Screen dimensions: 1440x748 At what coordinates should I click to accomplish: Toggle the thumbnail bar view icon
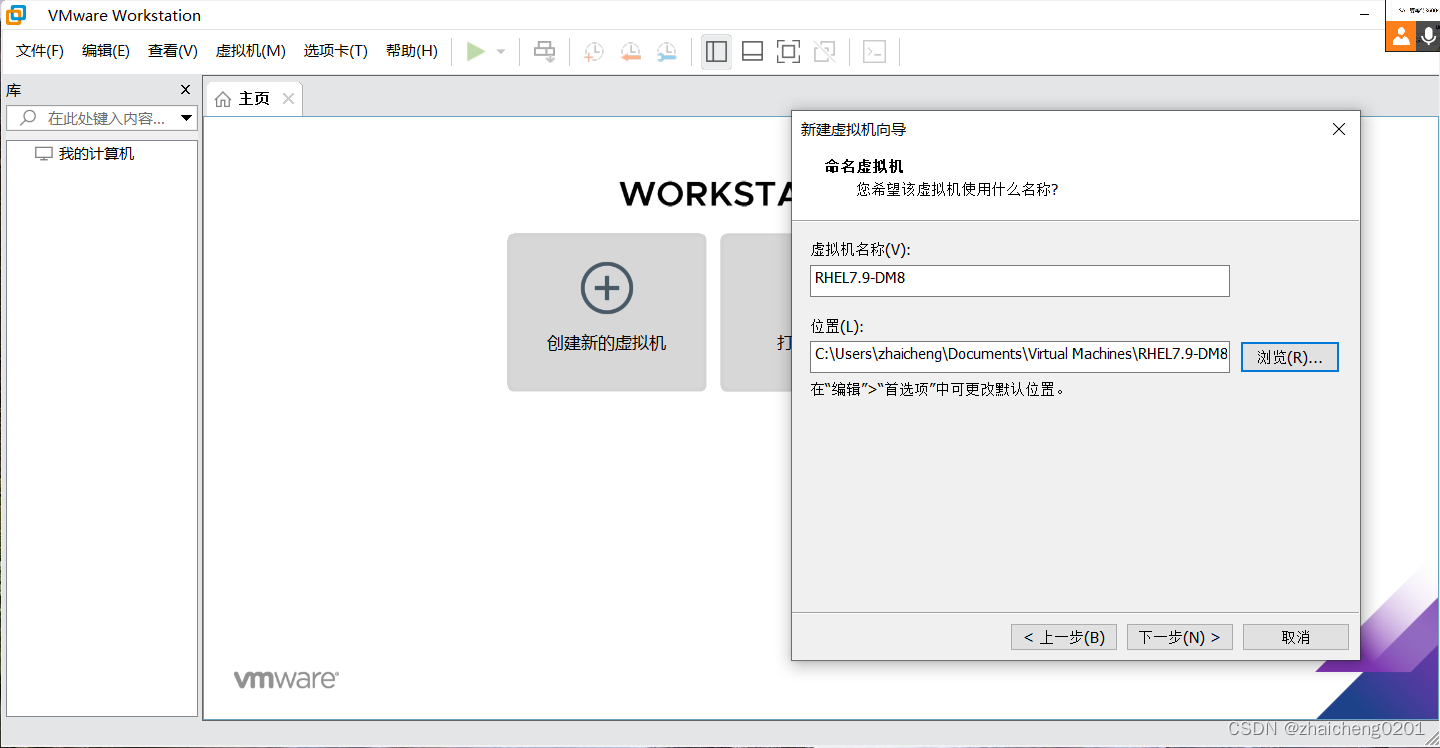pos(752,51)
